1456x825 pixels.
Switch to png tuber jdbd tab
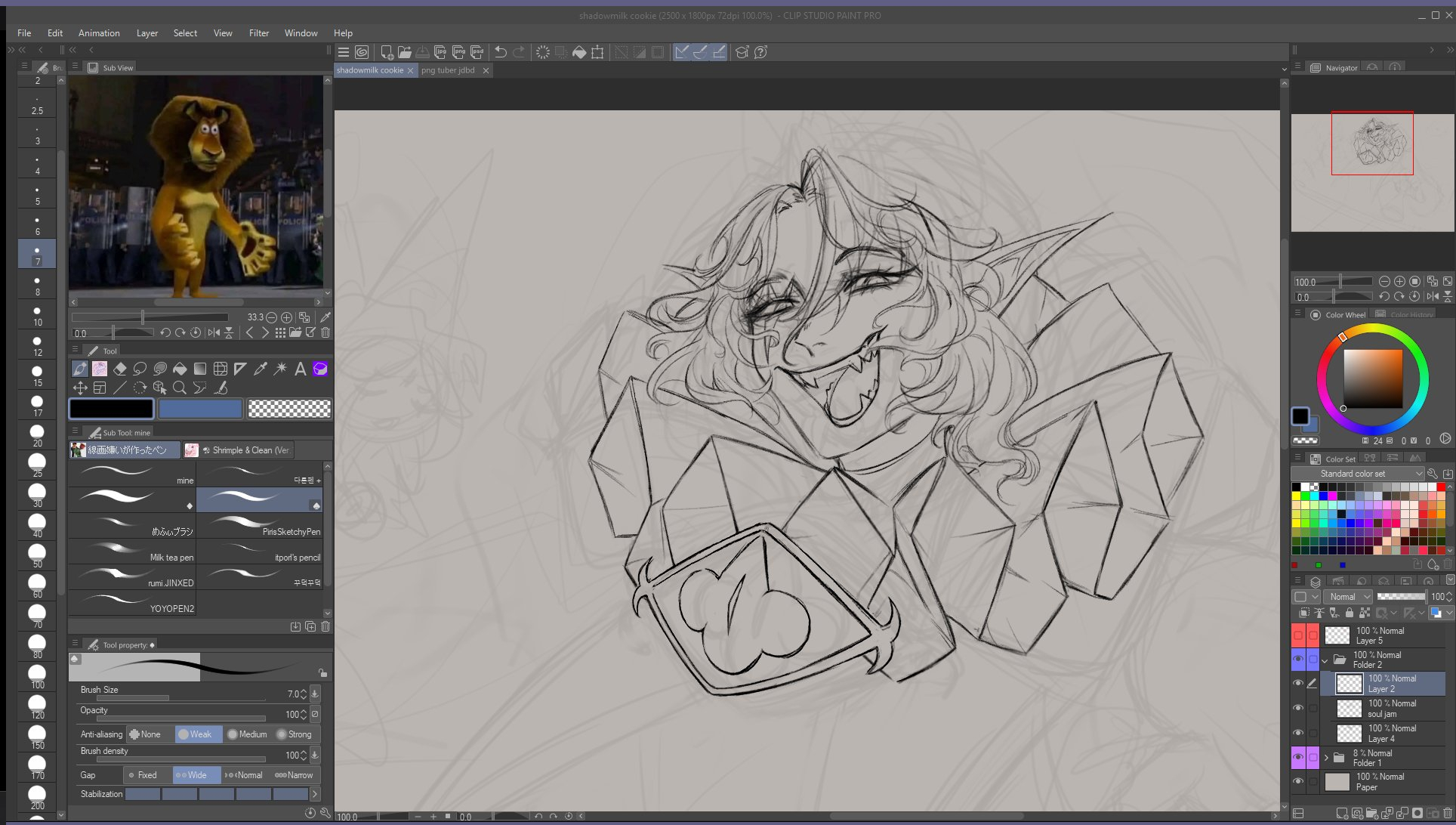pos(448,70)
